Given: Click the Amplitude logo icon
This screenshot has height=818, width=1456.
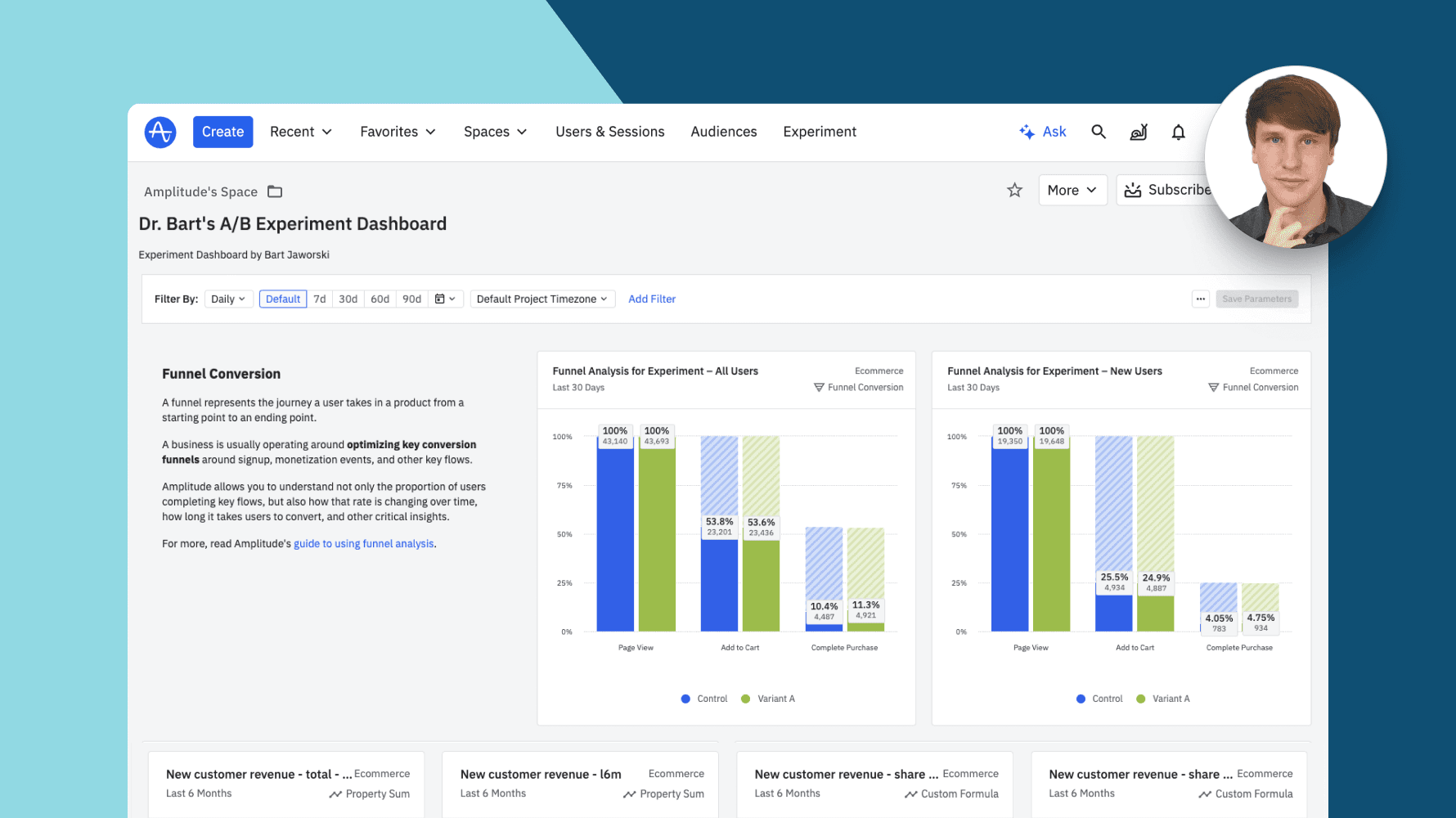Looking at the screenshot, I should coord(160,132).
